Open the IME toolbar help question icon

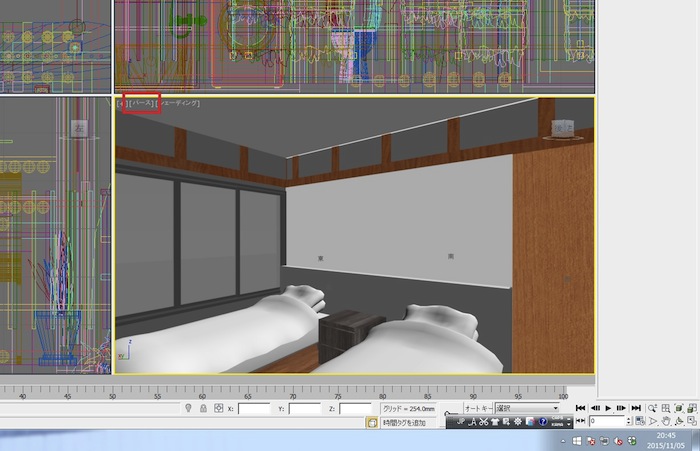click(x=543, y=423)
